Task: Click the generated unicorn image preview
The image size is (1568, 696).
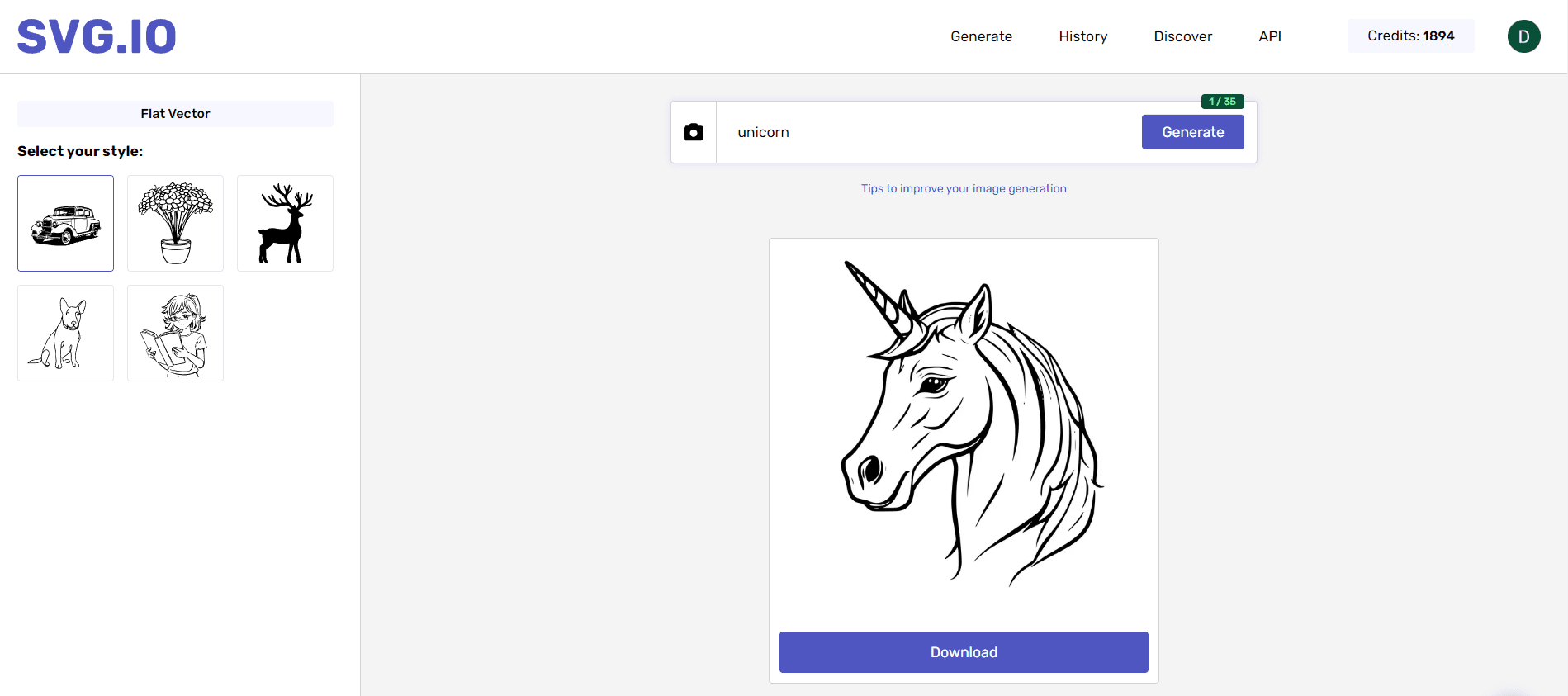Action: tap(964, 425)
